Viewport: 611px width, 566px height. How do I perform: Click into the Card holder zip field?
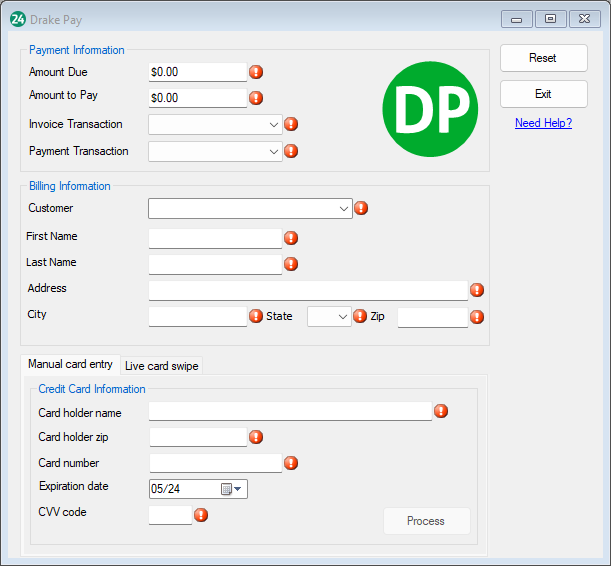click(198, 437)
